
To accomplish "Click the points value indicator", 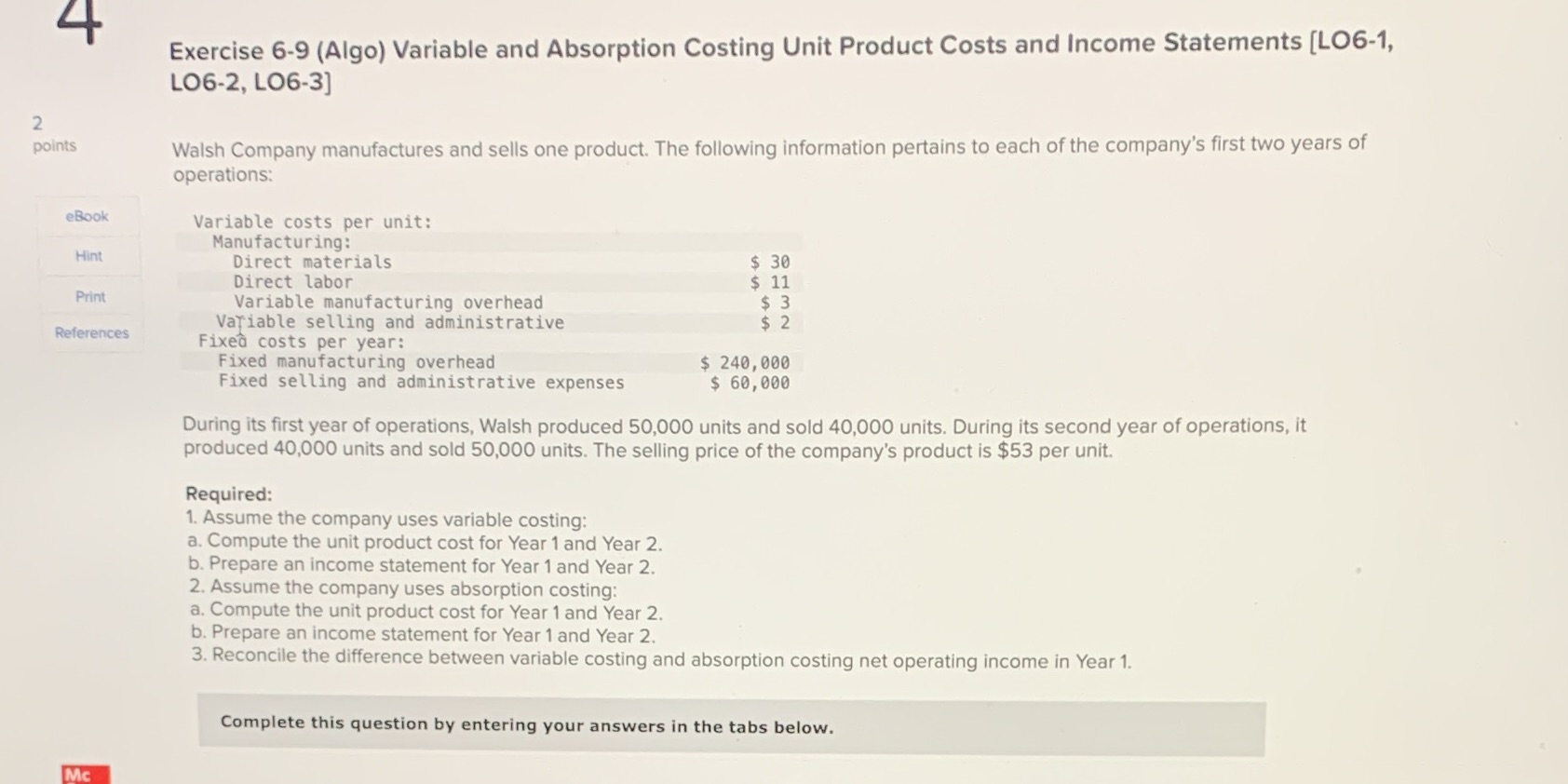I will (53, 135).
